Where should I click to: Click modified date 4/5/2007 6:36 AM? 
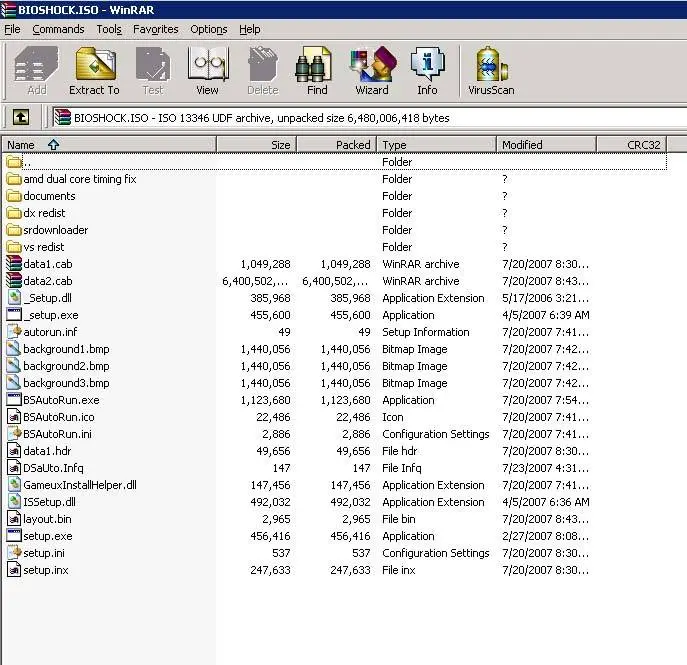coord(545,502)
